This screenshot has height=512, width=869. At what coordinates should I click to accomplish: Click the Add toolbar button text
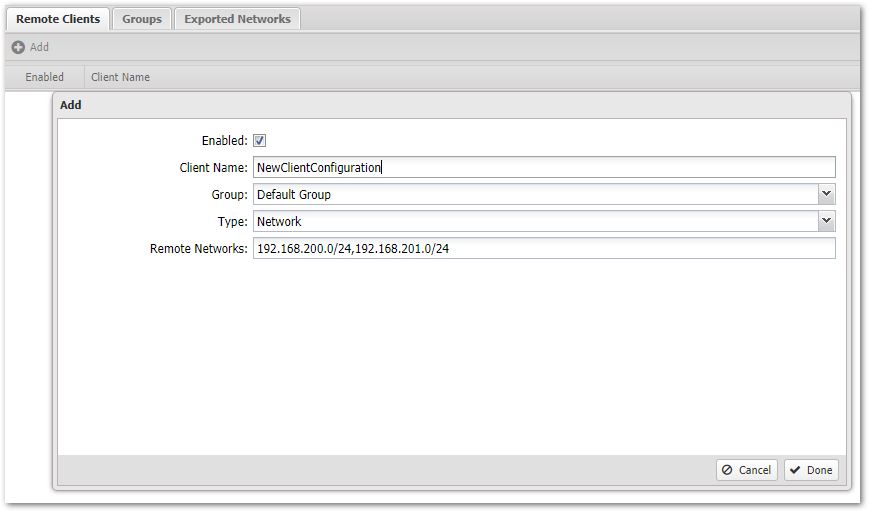point(39,47)
